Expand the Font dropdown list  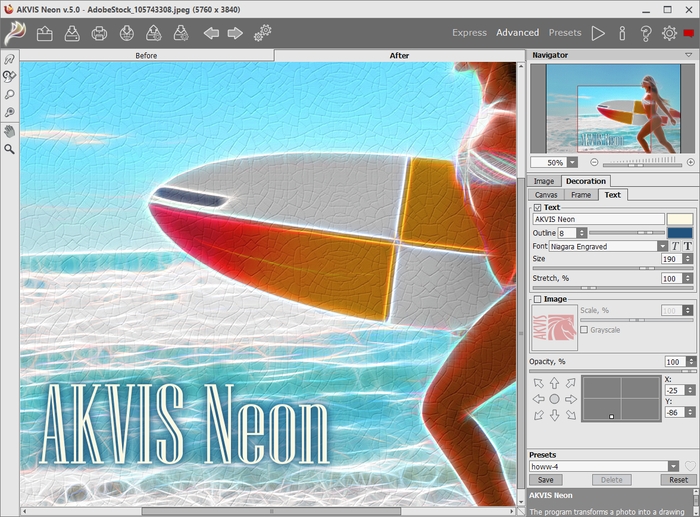point(662,246)
